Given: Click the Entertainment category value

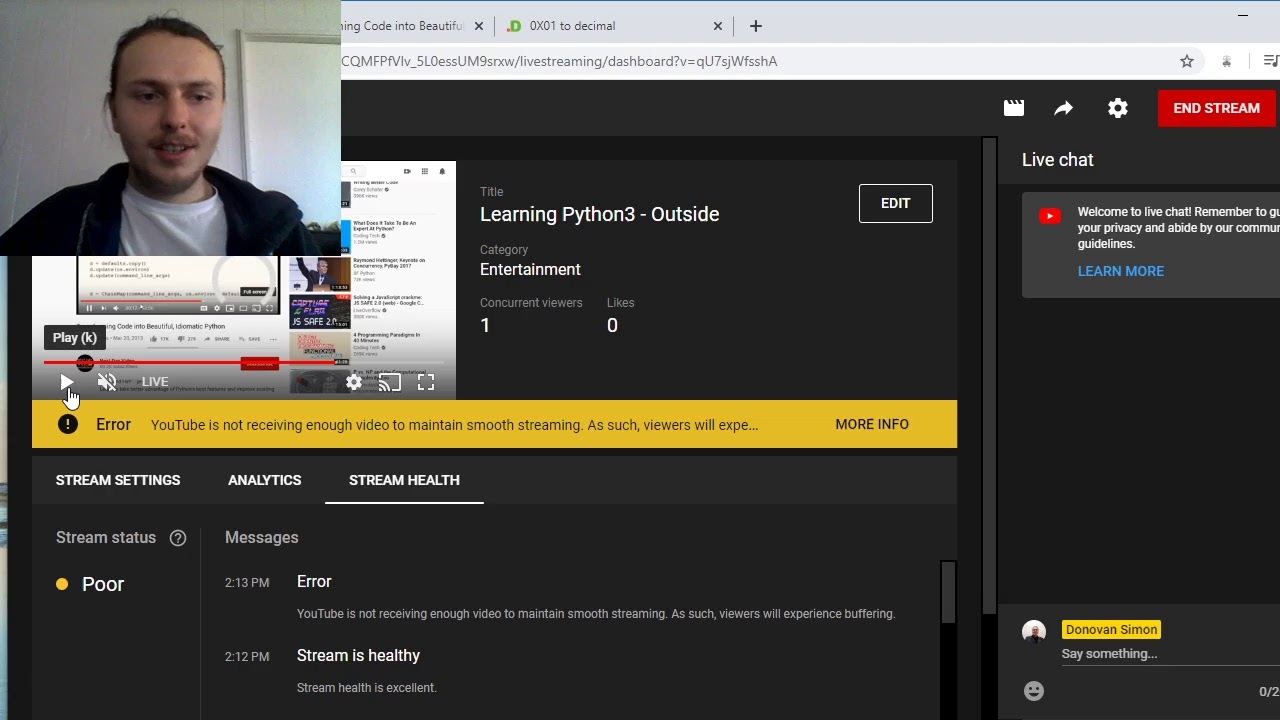Looking at the screenshot, I should coord(530,269).
